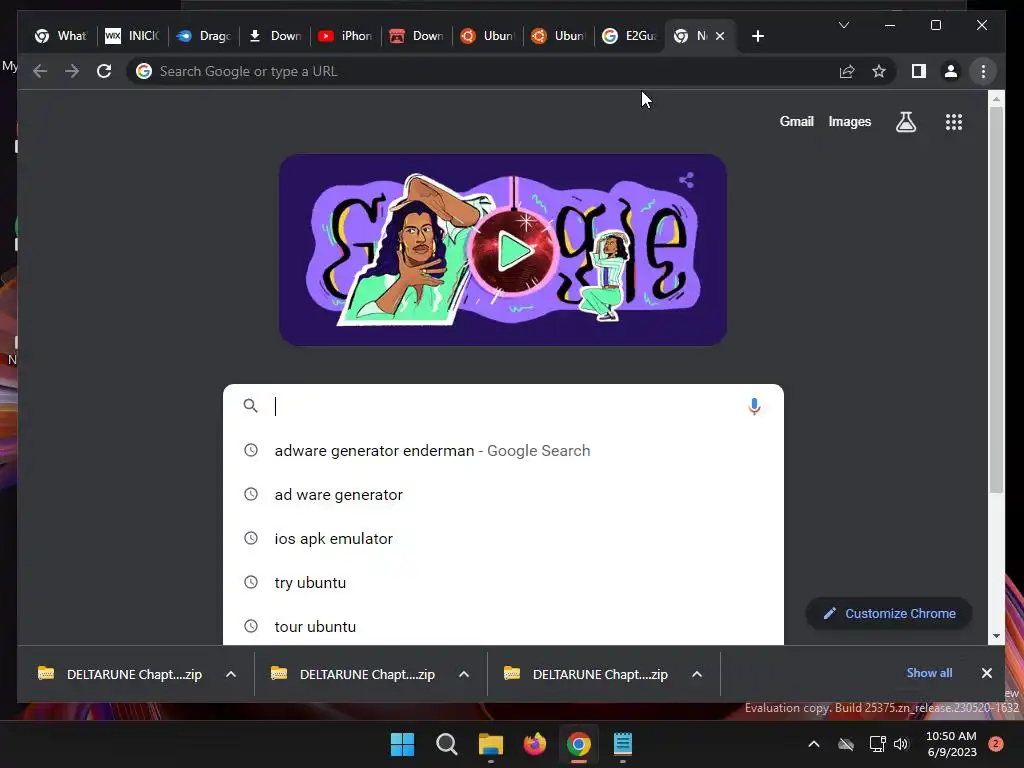1024x768 pixels.
Task: Share the Google Doodle
Action: (686, 180)
